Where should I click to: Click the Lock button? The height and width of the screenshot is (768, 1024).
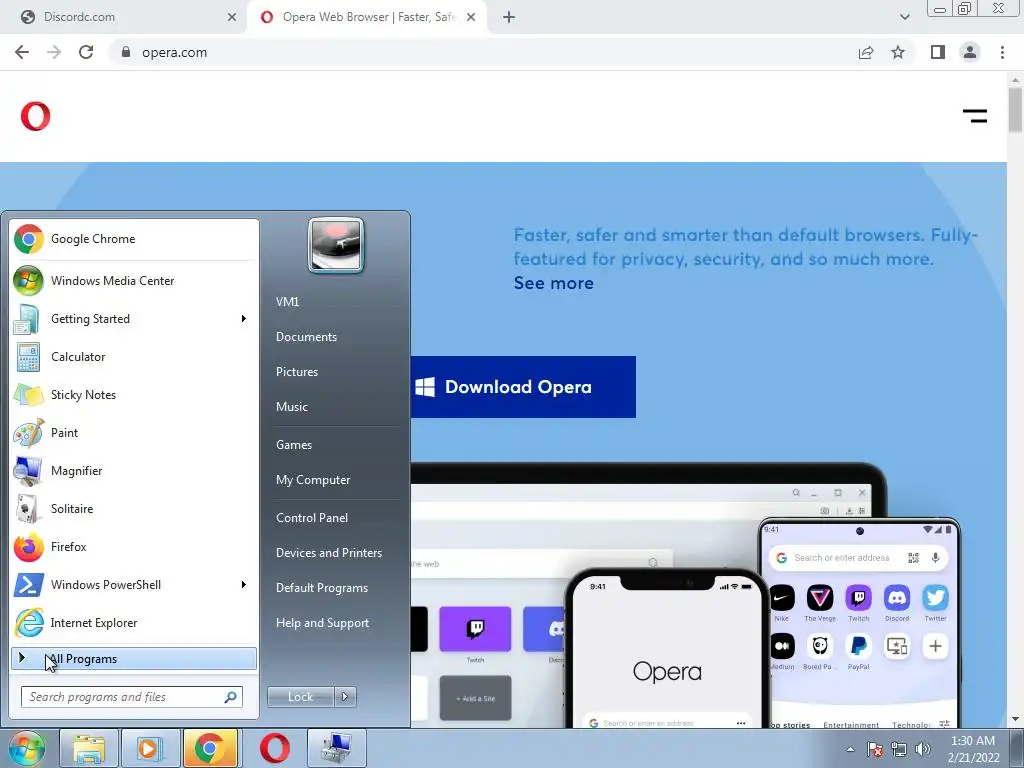[300, 697]
